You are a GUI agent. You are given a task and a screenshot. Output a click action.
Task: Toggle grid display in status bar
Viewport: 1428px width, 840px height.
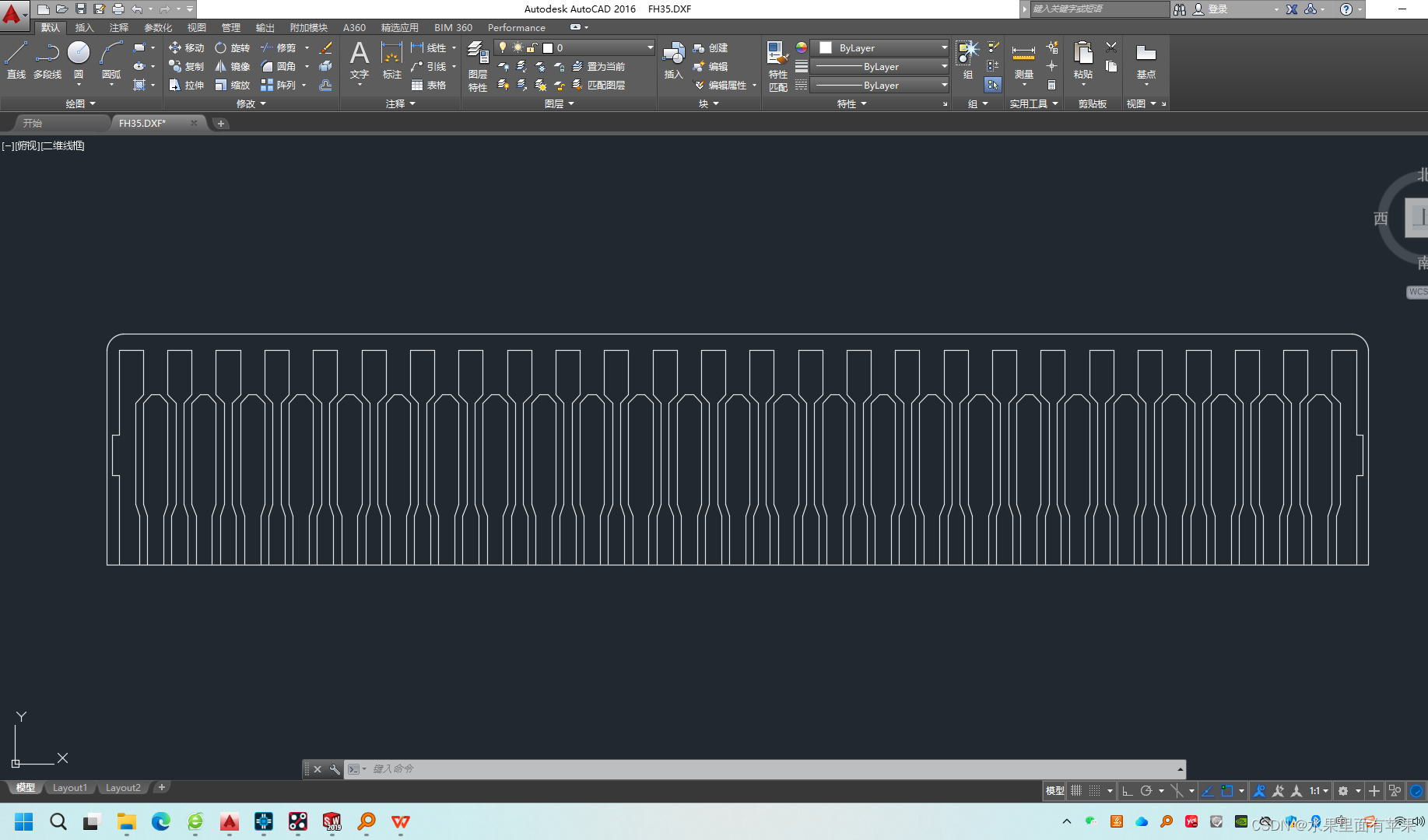[x=1076, y=791]
